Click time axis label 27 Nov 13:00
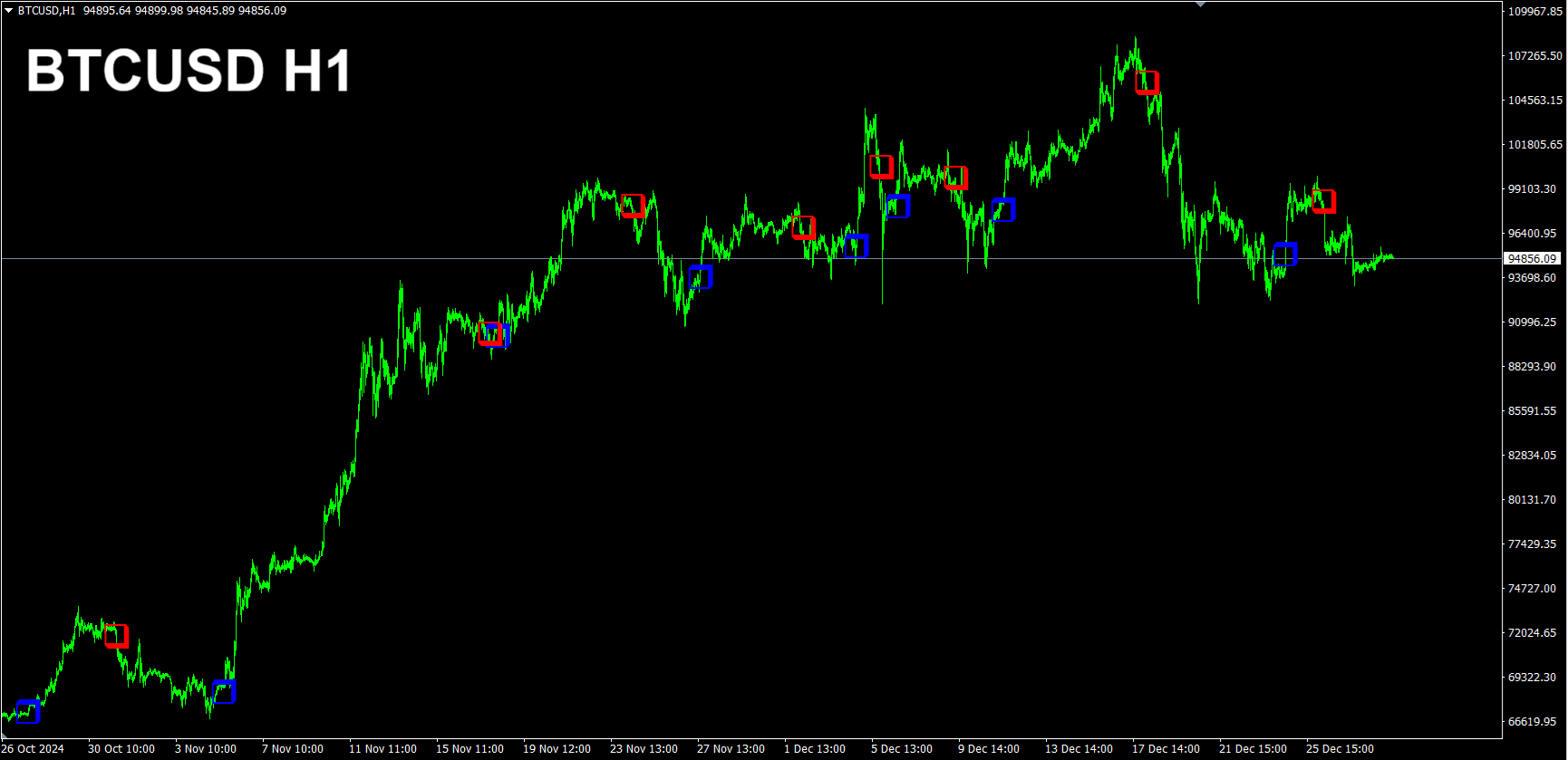Screen dimensions: 1568x760 [731, 749]
